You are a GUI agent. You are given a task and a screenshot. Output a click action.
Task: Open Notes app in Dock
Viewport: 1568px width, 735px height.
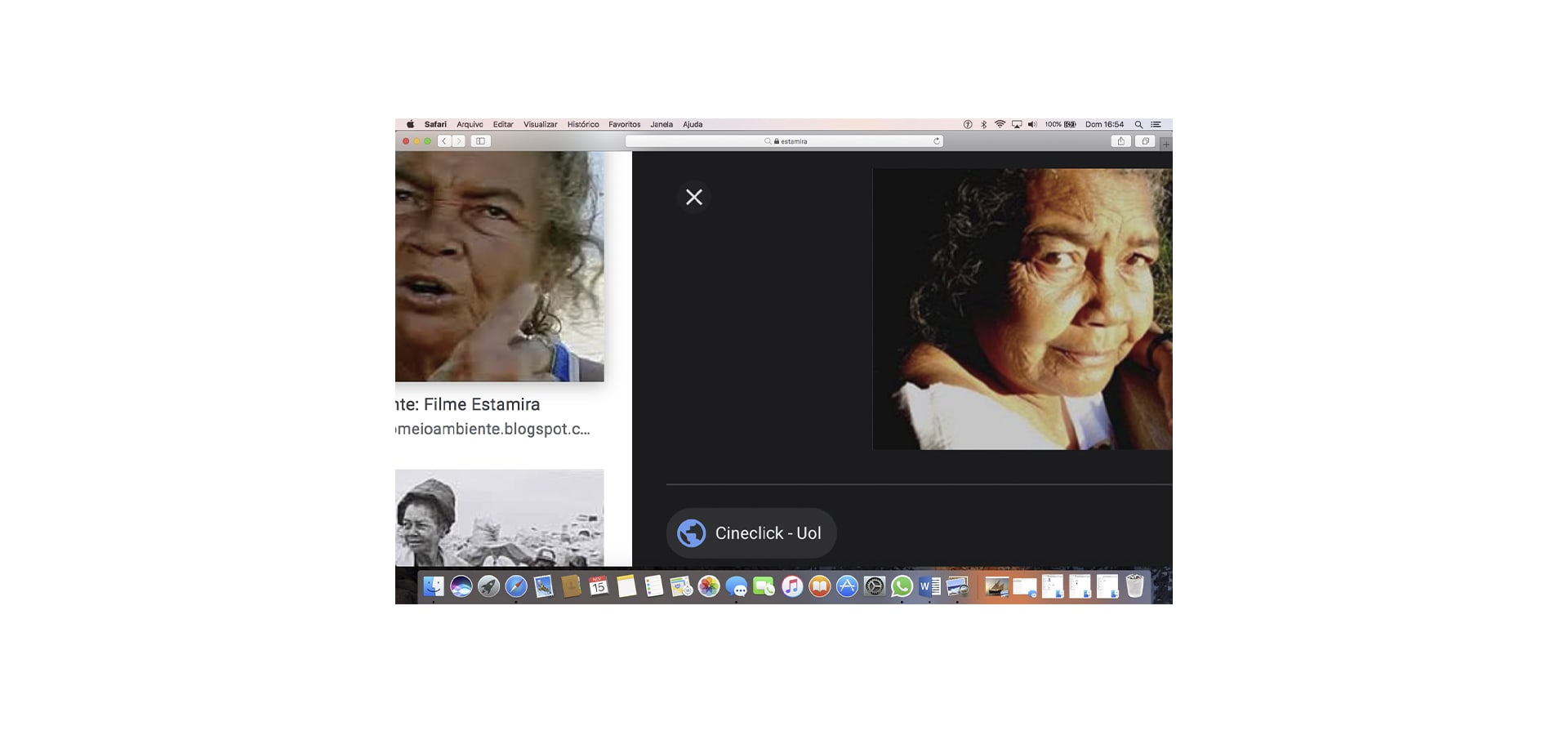pyautogui.click(x=626, y=586)
